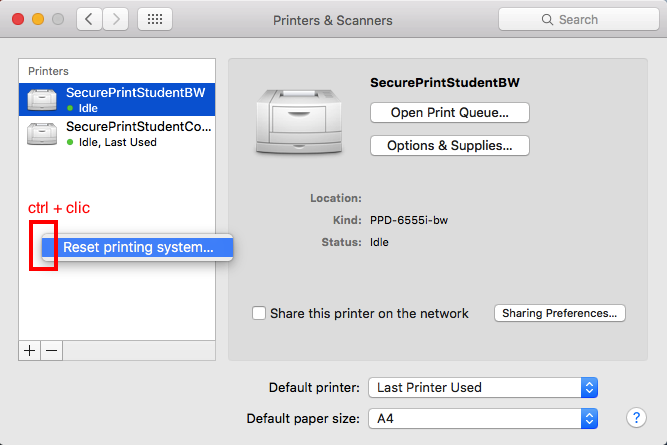Open the Default printer dropdown
667x445 pixels.
[x=483, y=387]
